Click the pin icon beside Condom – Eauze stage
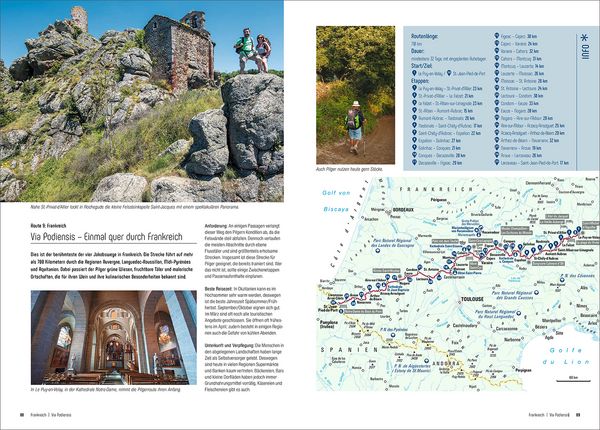This screenshot has width=600, height=430. [x=497, y=103]
